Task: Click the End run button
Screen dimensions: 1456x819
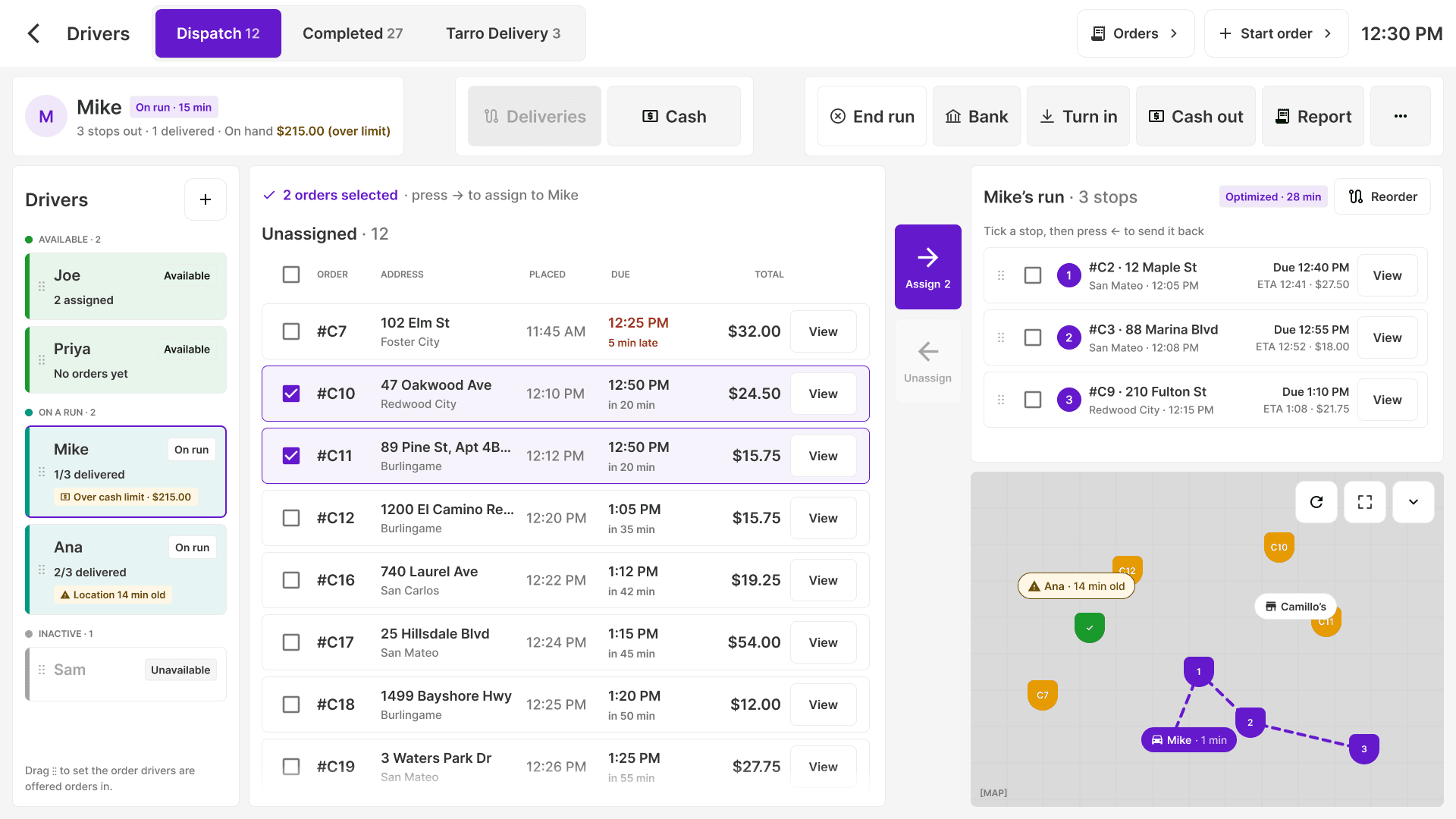Action: click(872, 116)
